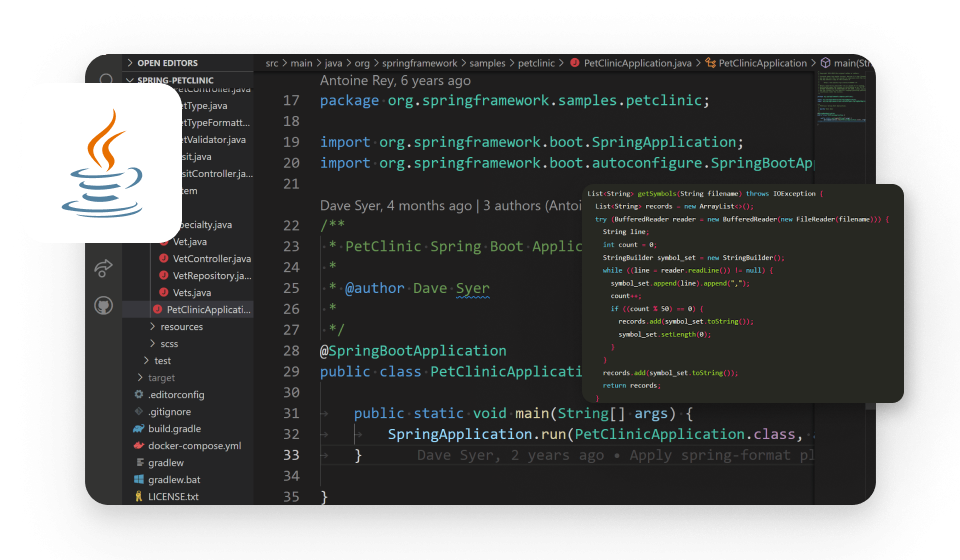
Task: Open the Live Share icon in activity bar
Action: coord(104,268)
